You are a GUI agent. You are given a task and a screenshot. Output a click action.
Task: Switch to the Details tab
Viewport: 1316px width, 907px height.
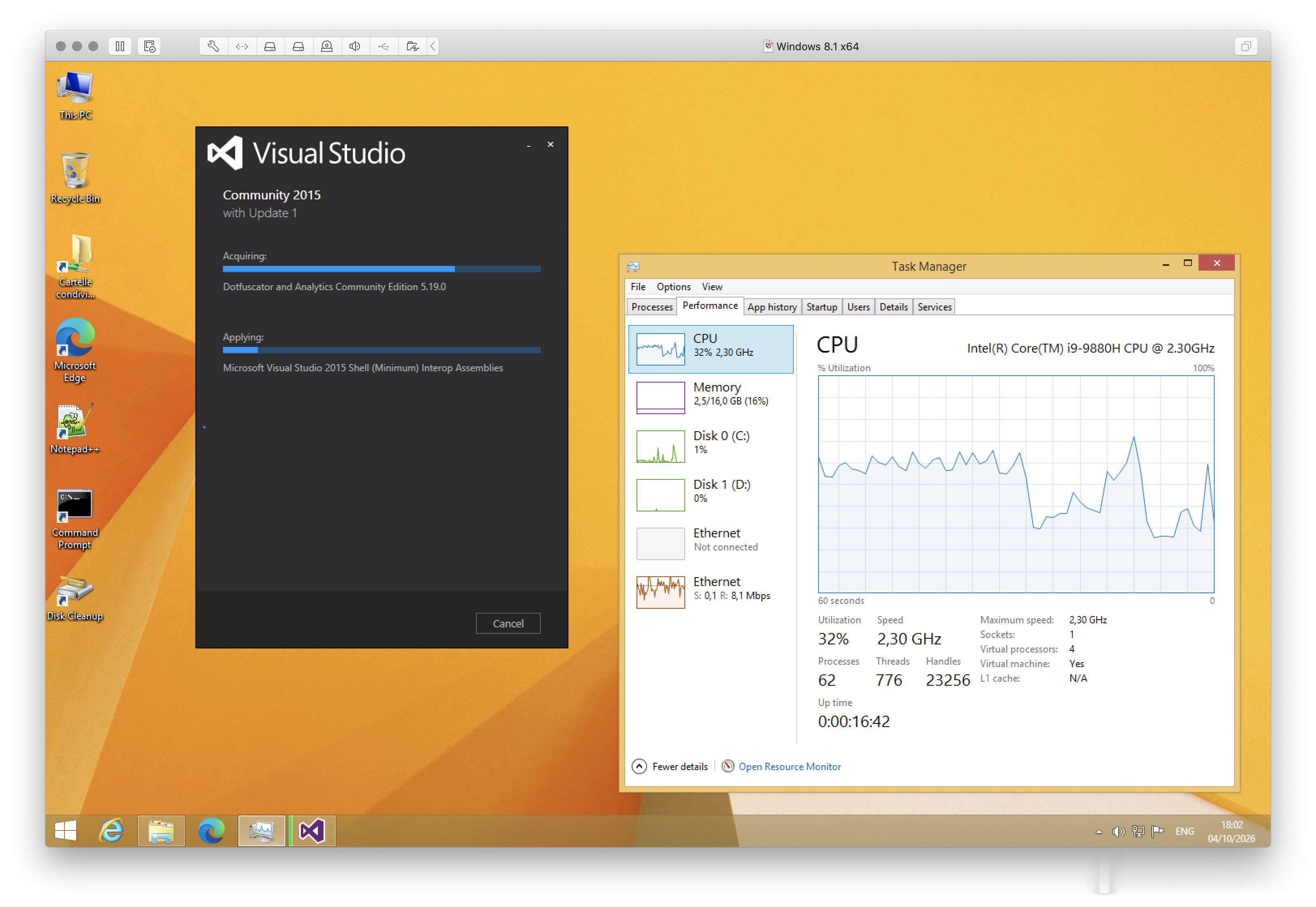tap(894, 307)
